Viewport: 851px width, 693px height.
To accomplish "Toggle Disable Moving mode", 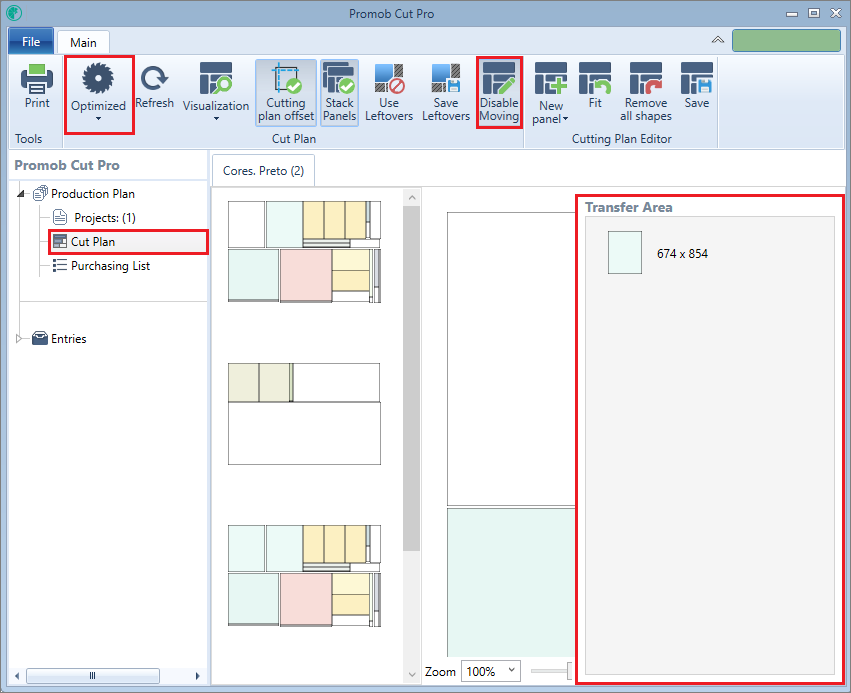I will [499, 93].
